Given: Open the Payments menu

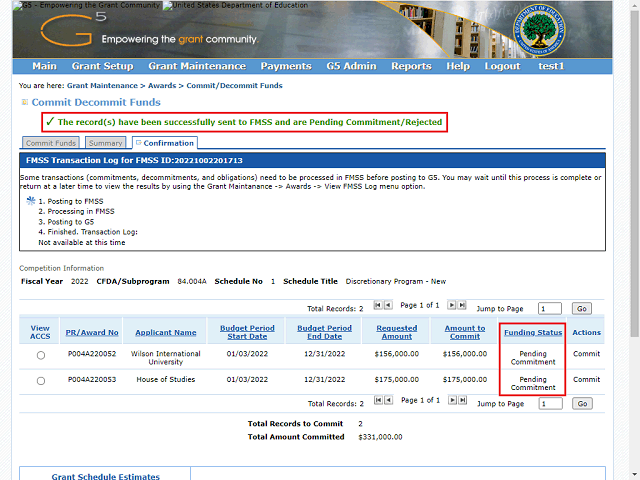Looking at the screenshot, I should pyautogui.click(x=286, y=66).
